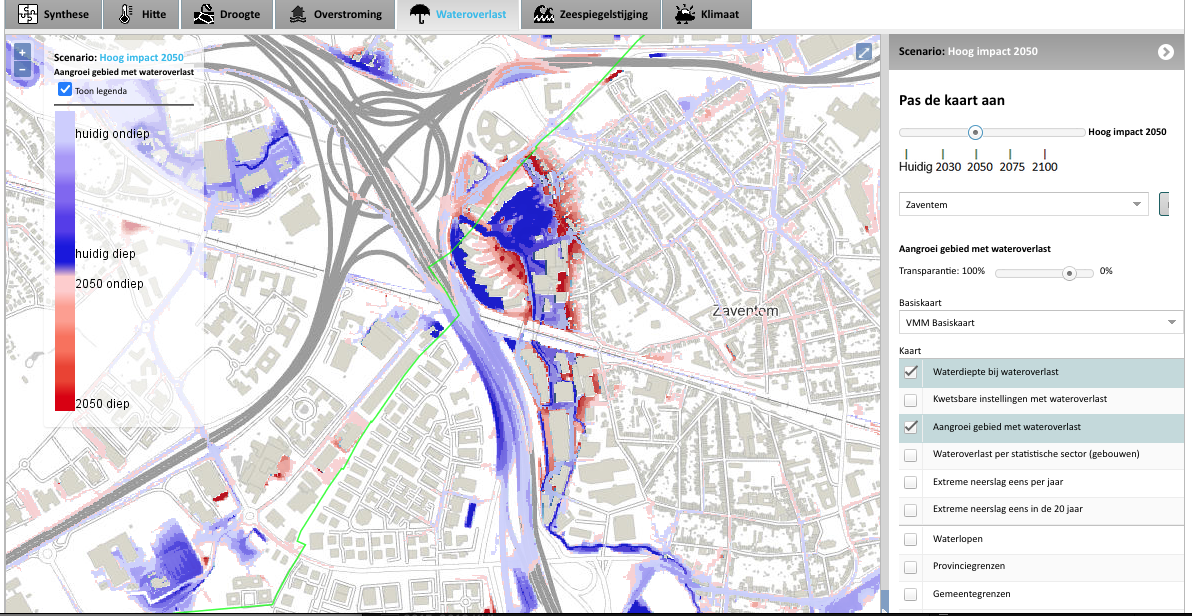The width and height of the screenshot is (1192, 616).
Task: Collapse scenario panel with arrow button
Action: point(1165,52)
